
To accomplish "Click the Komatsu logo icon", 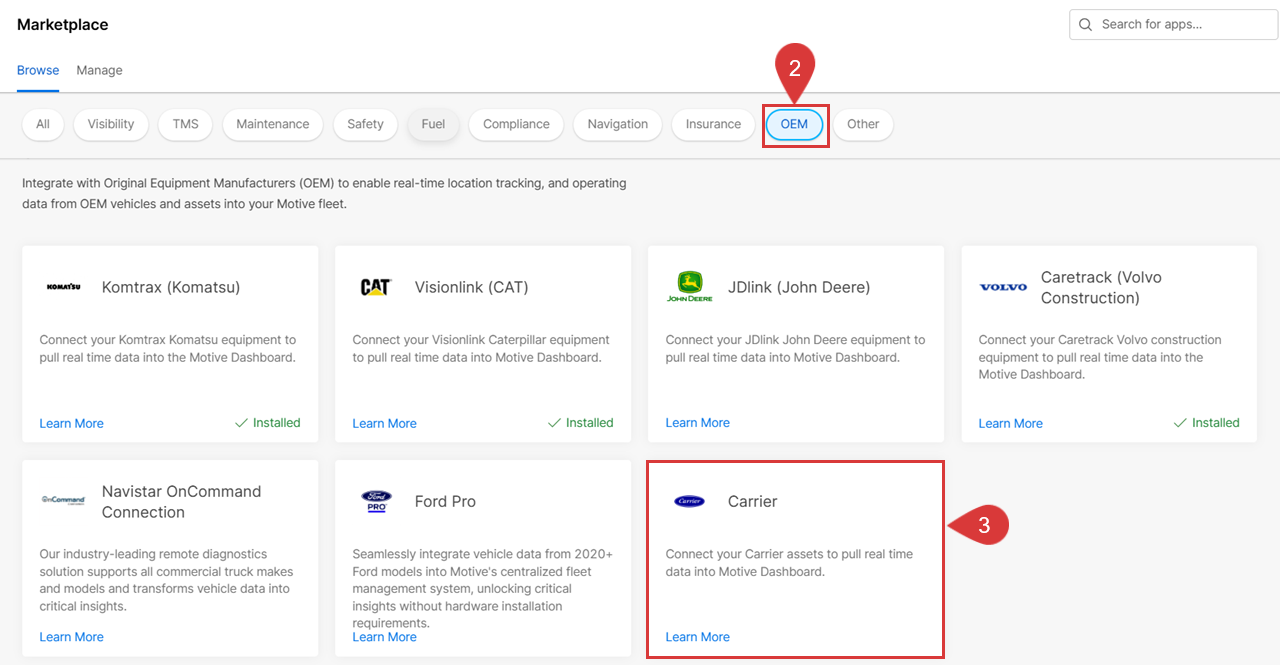I will pos(63,287).
